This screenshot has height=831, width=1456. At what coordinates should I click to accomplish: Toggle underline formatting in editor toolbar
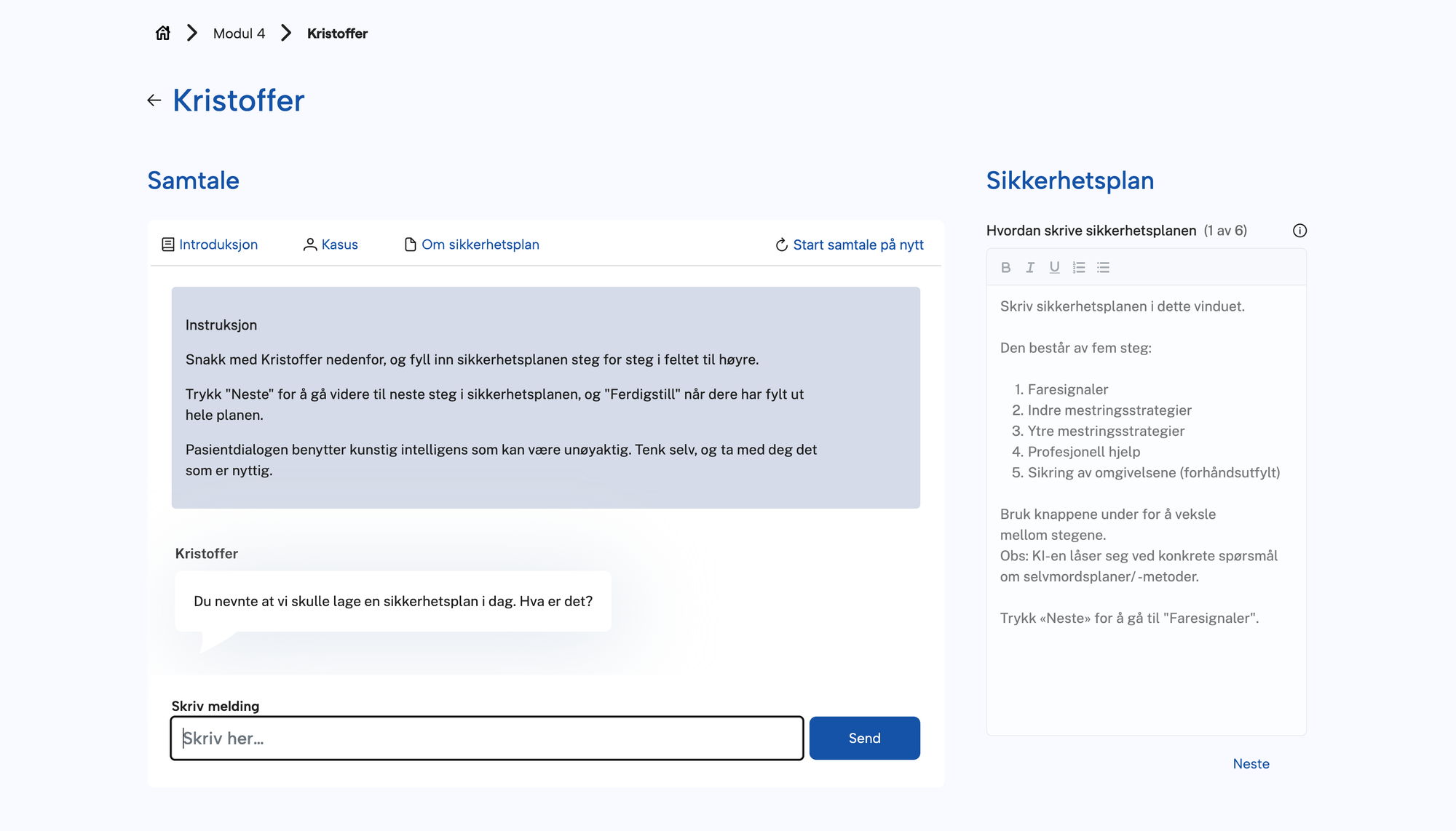point(1054,268)
